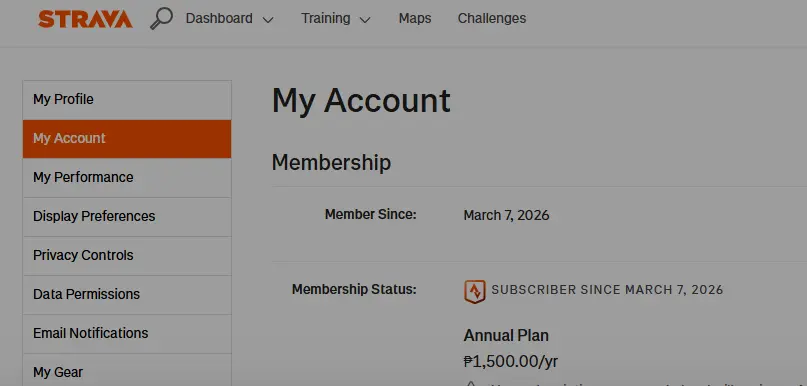This screenshot has height=386, width=807.
Task: Expand the Training dropdown chevron
Action: pos(365,20)
